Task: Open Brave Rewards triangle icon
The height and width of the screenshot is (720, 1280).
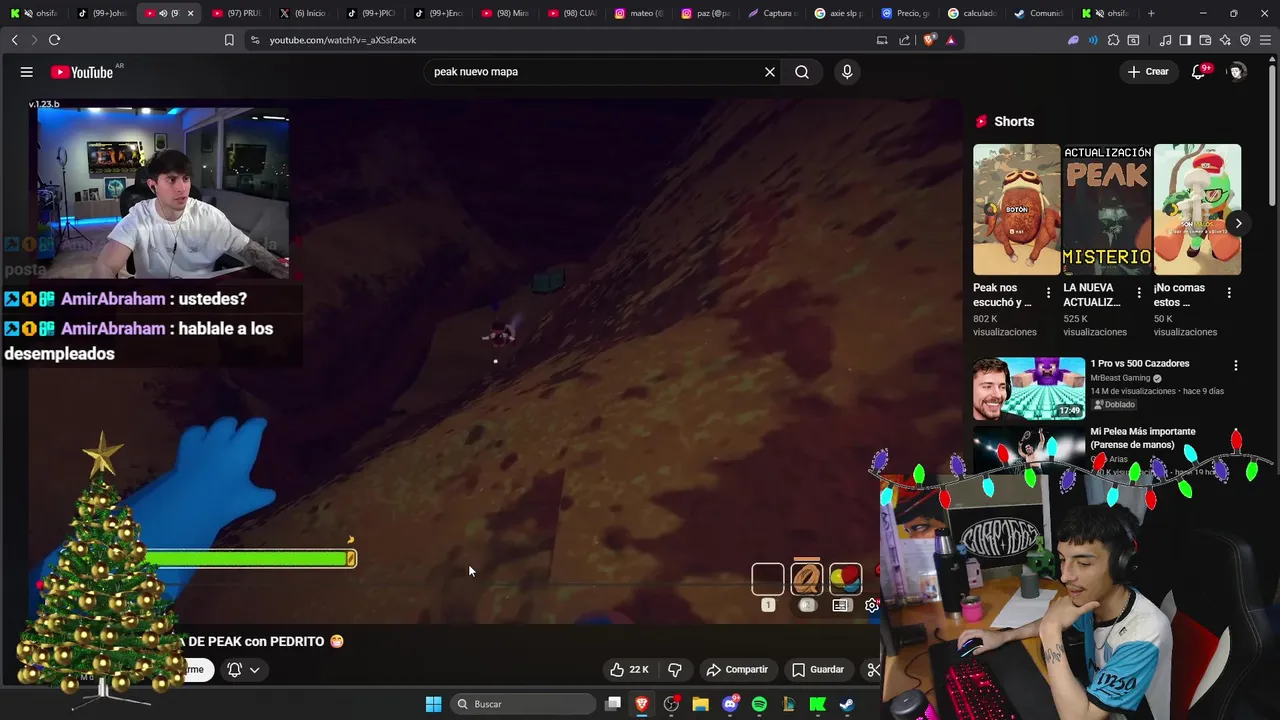Action: click(x=950, y=40)
